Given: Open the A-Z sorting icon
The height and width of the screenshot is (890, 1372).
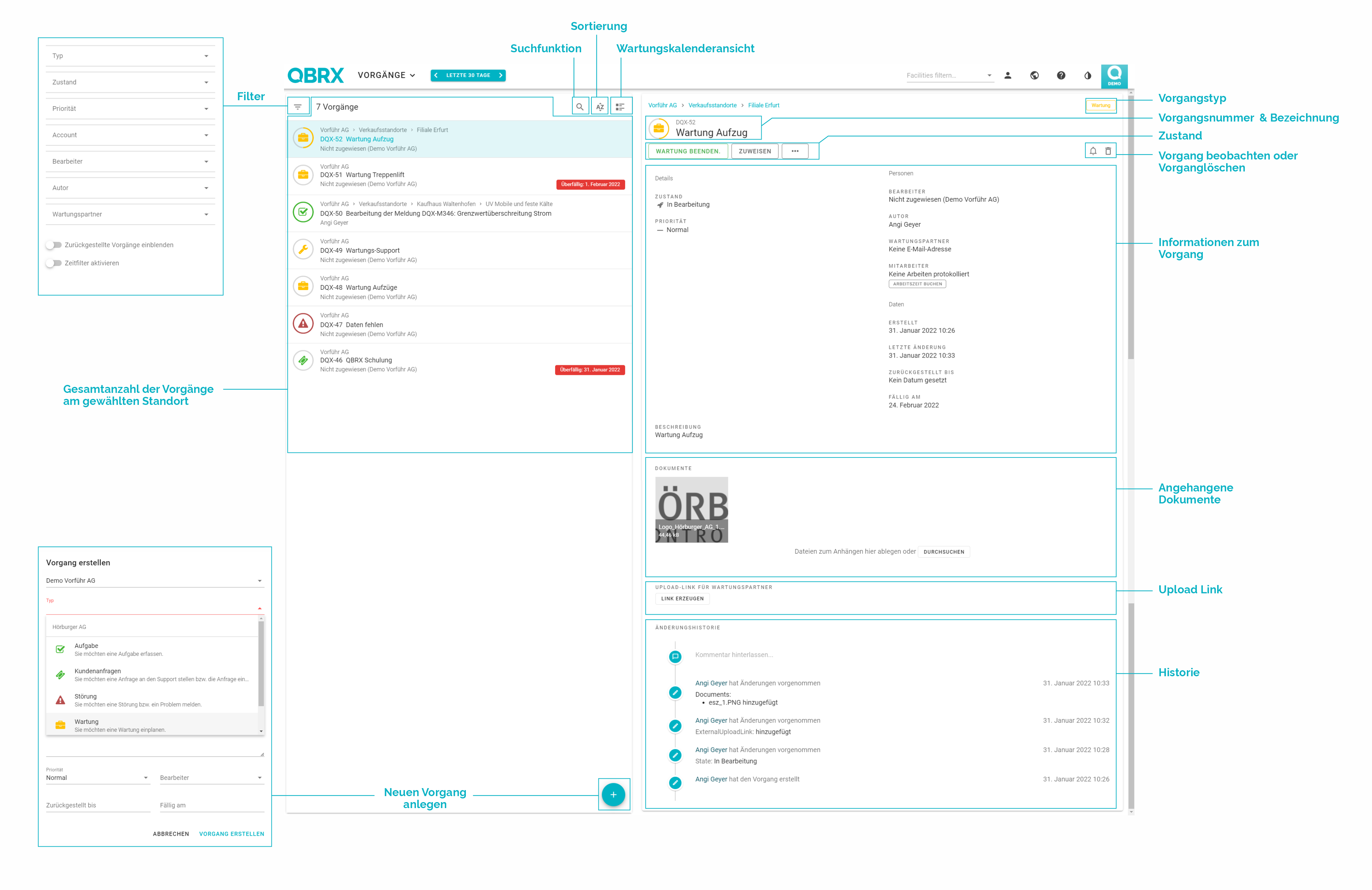Looking at the screenshot, I should coord(600,107).
